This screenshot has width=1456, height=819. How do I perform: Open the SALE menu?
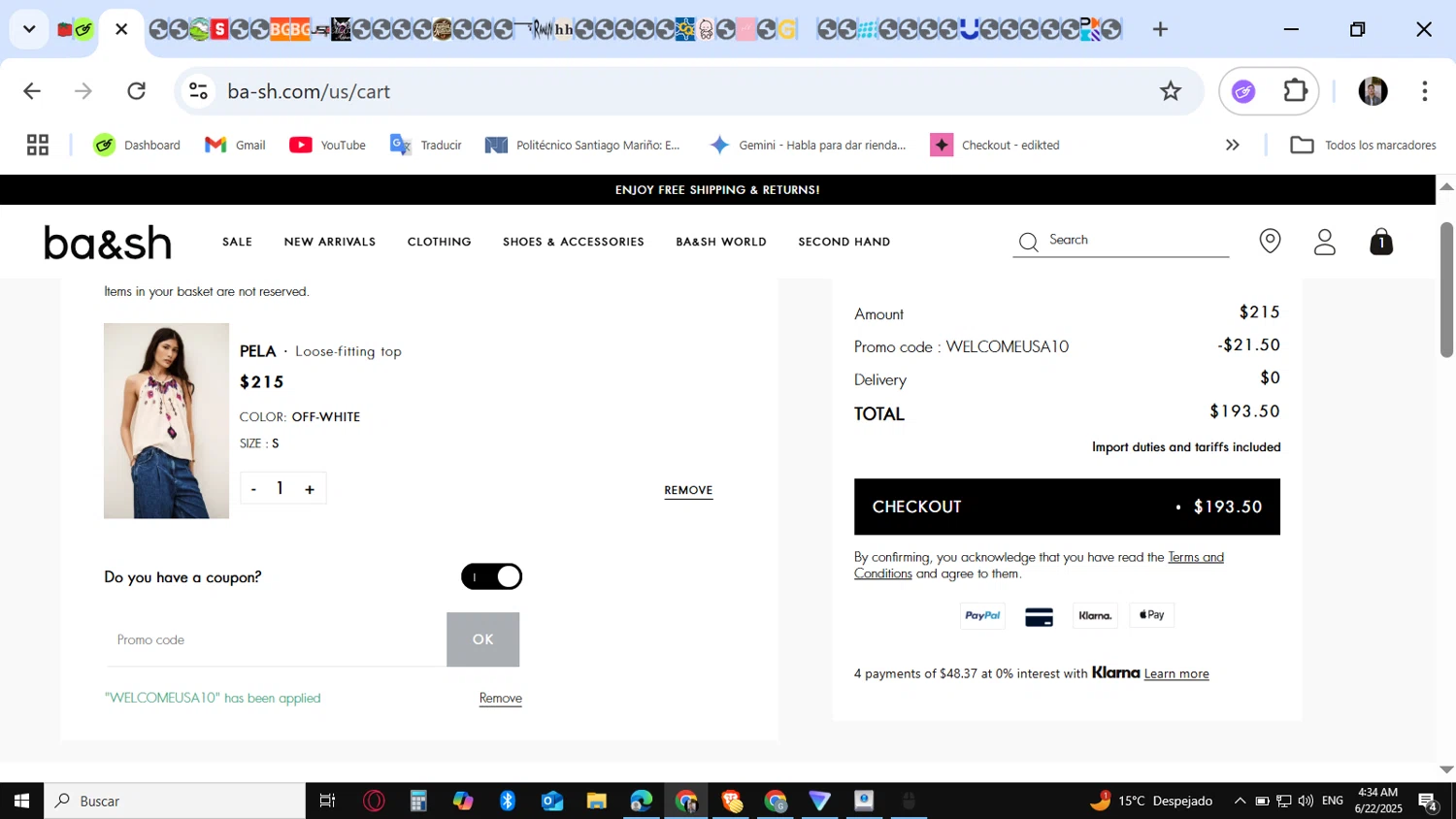click(237, 242)
